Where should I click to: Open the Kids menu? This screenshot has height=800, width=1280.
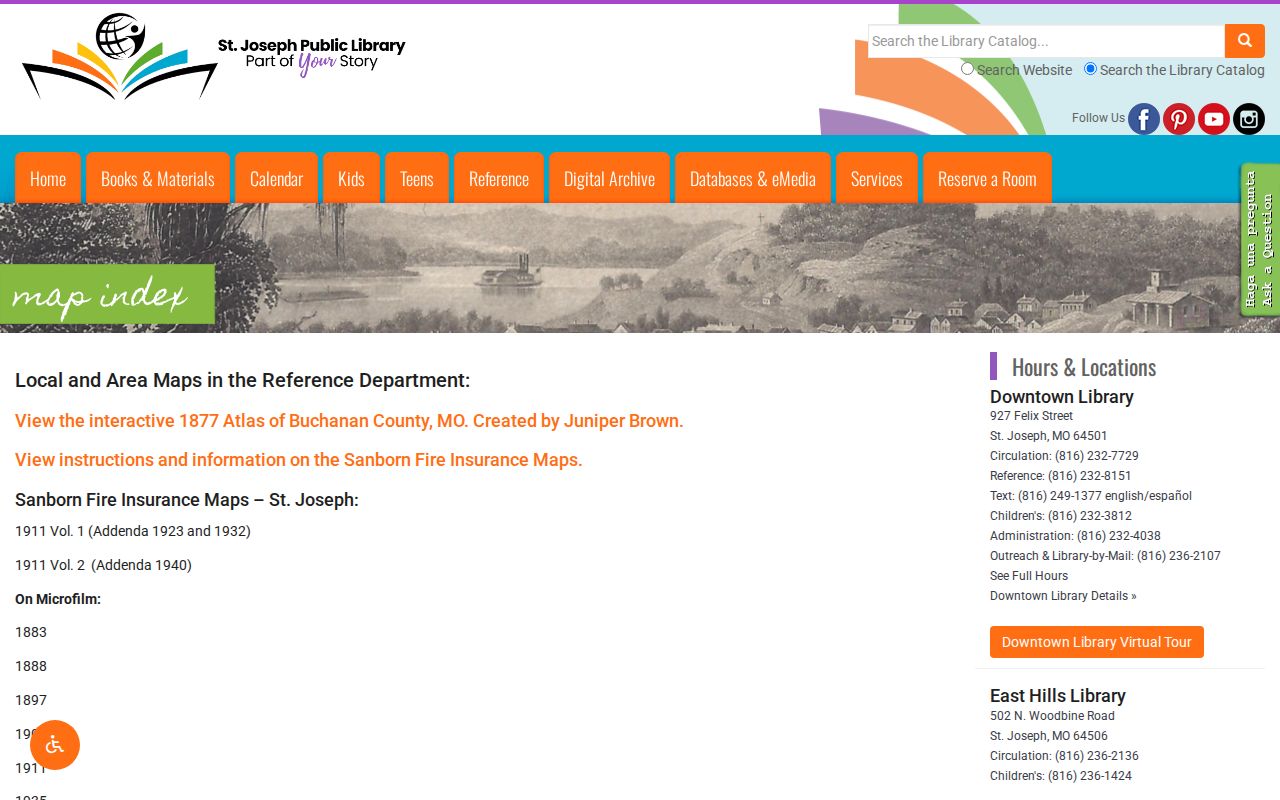coord(351,178)
